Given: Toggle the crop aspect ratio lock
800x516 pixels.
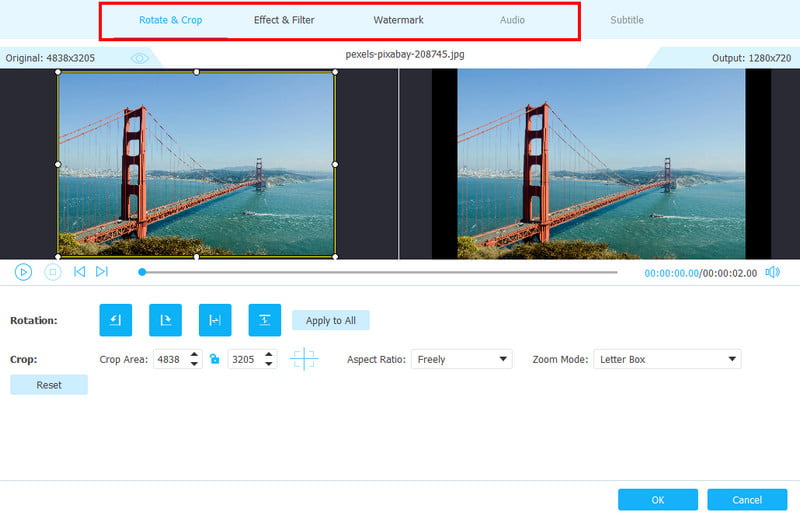Looking at the screenshot, I should [214, 359].
